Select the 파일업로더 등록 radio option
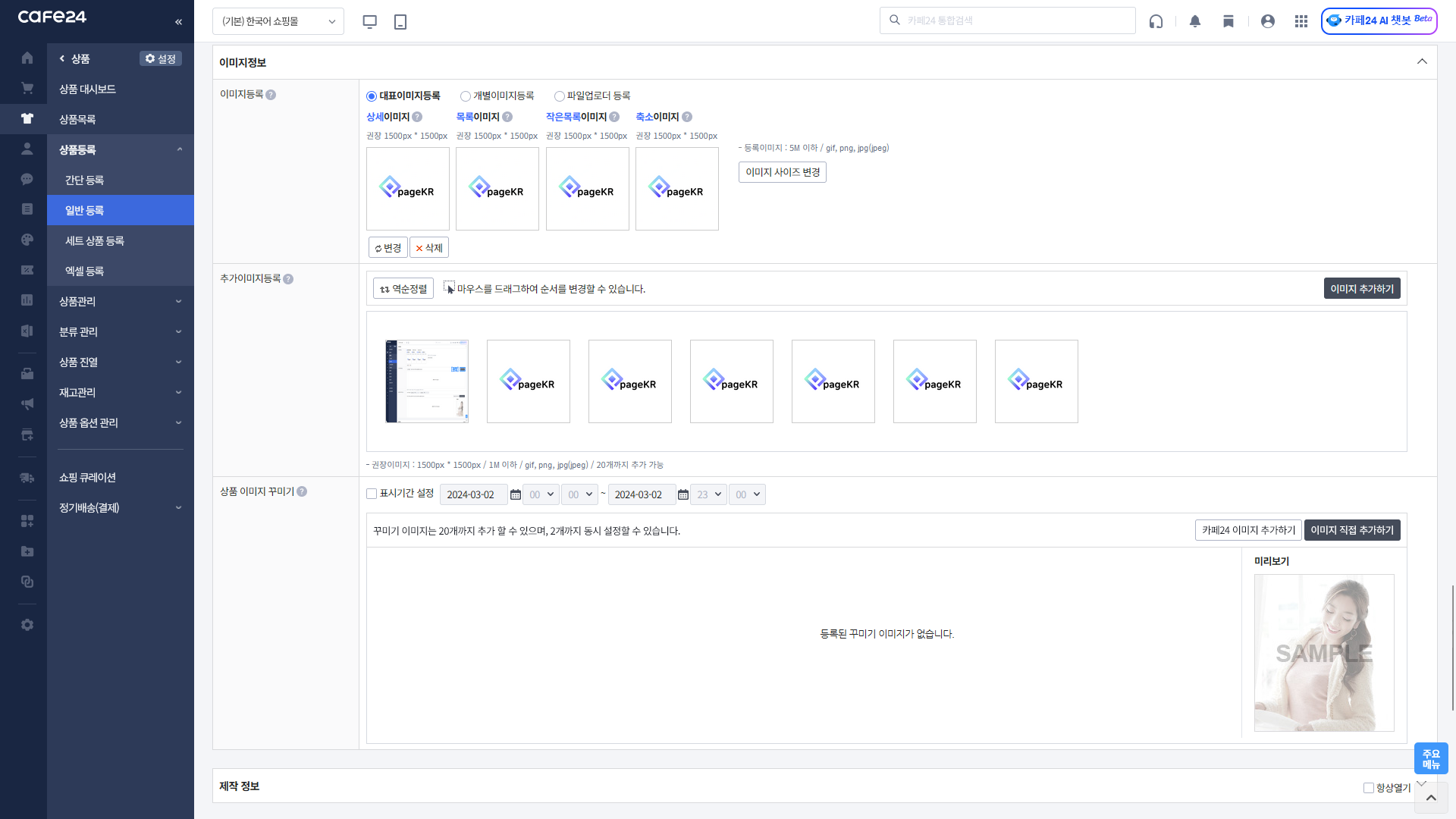Viewport: 1456px width, 819px height. click(560, 96)
